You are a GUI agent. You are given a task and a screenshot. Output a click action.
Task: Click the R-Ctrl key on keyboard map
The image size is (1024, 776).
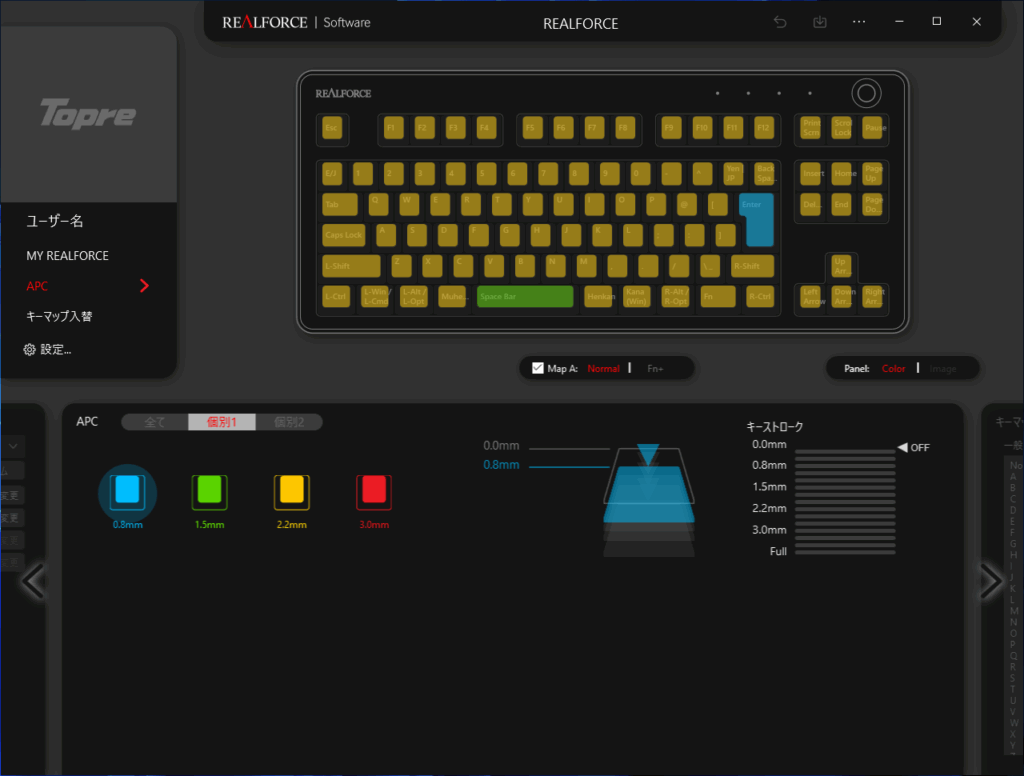pyautogui.click(x=760, y=297)
